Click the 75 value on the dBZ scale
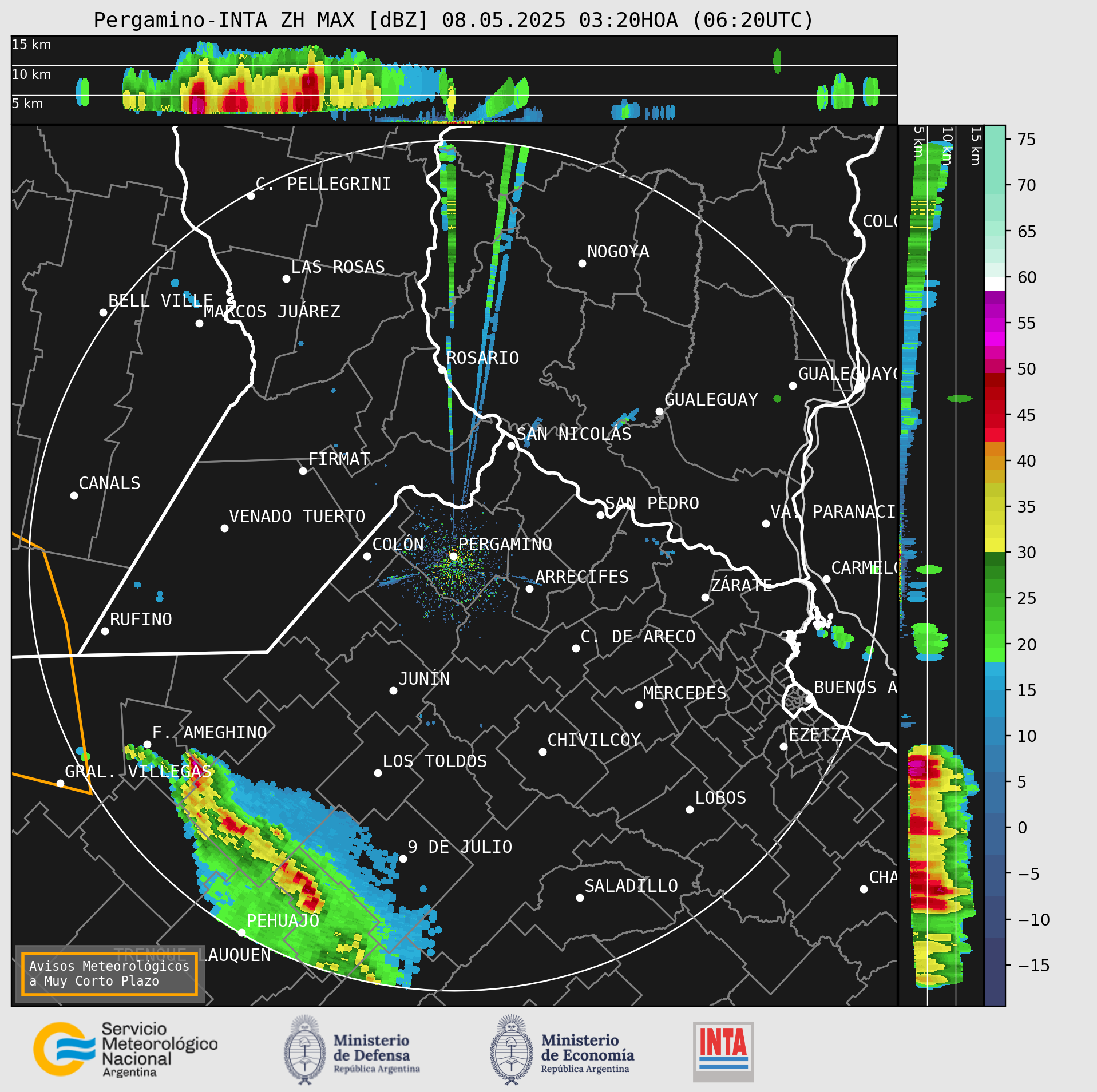The width and height of the screenshot is (1097, 1092). [1027, 139]
